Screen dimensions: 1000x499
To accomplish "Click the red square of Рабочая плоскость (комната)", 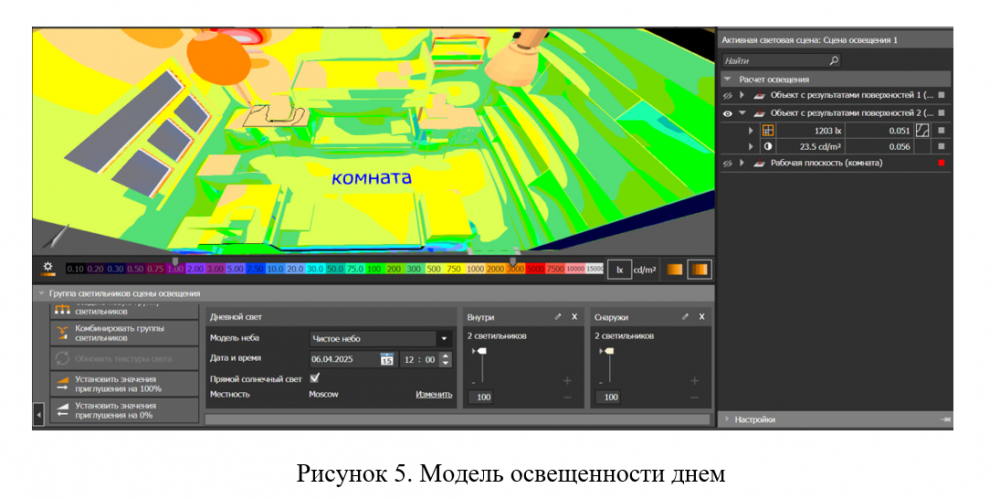I will pos(941,163).
